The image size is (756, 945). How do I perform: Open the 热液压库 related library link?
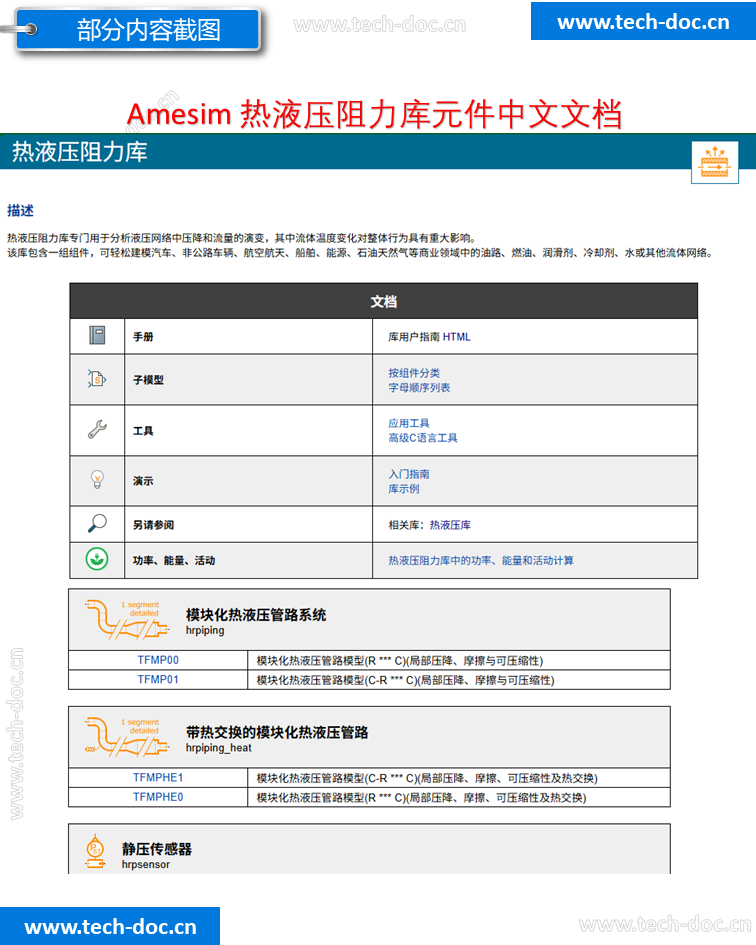click(x=450, y=525)
